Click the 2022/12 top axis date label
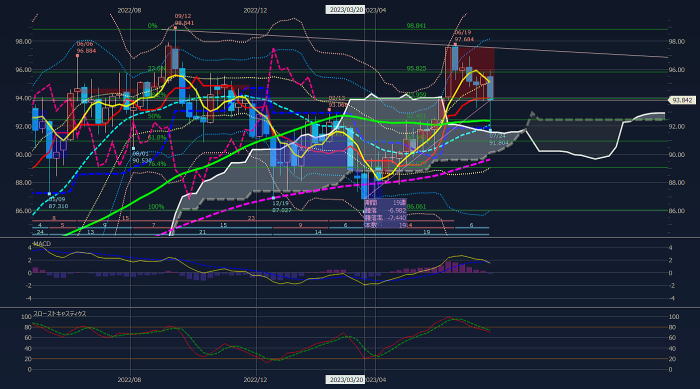Viewport: 700px width, 389px height. coord(255,10)
